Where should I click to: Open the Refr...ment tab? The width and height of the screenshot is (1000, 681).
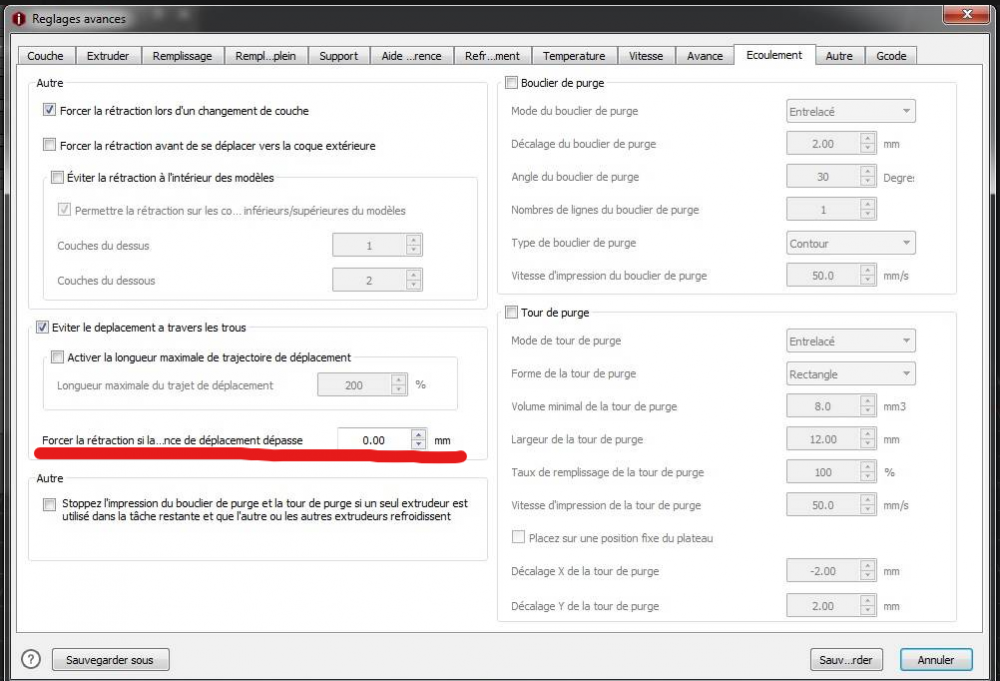492,55
